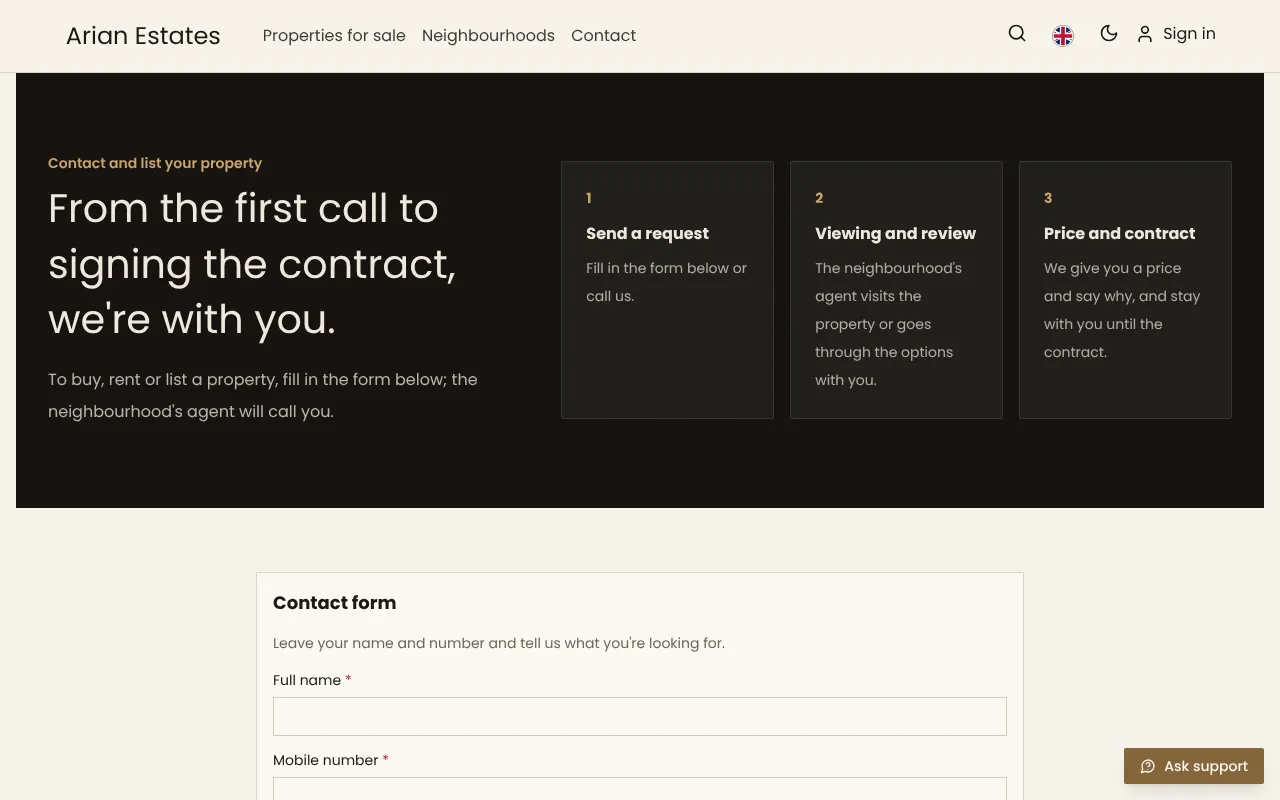This screenshot has width=1280, height=800.
Task: Toggle dark mode with the moon icon
Action: point(1109,33)
